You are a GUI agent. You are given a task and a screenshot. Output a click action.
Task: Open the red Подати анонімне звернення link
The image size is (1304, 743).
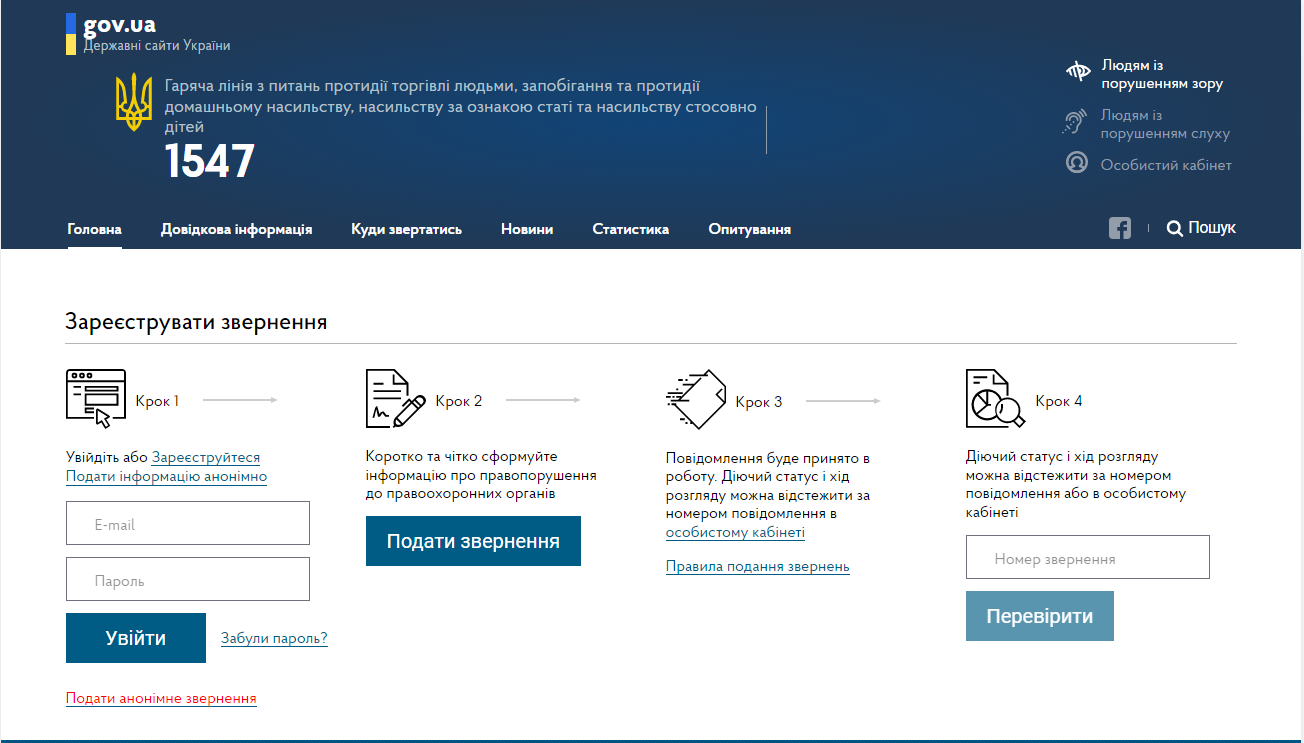[161, 698]
